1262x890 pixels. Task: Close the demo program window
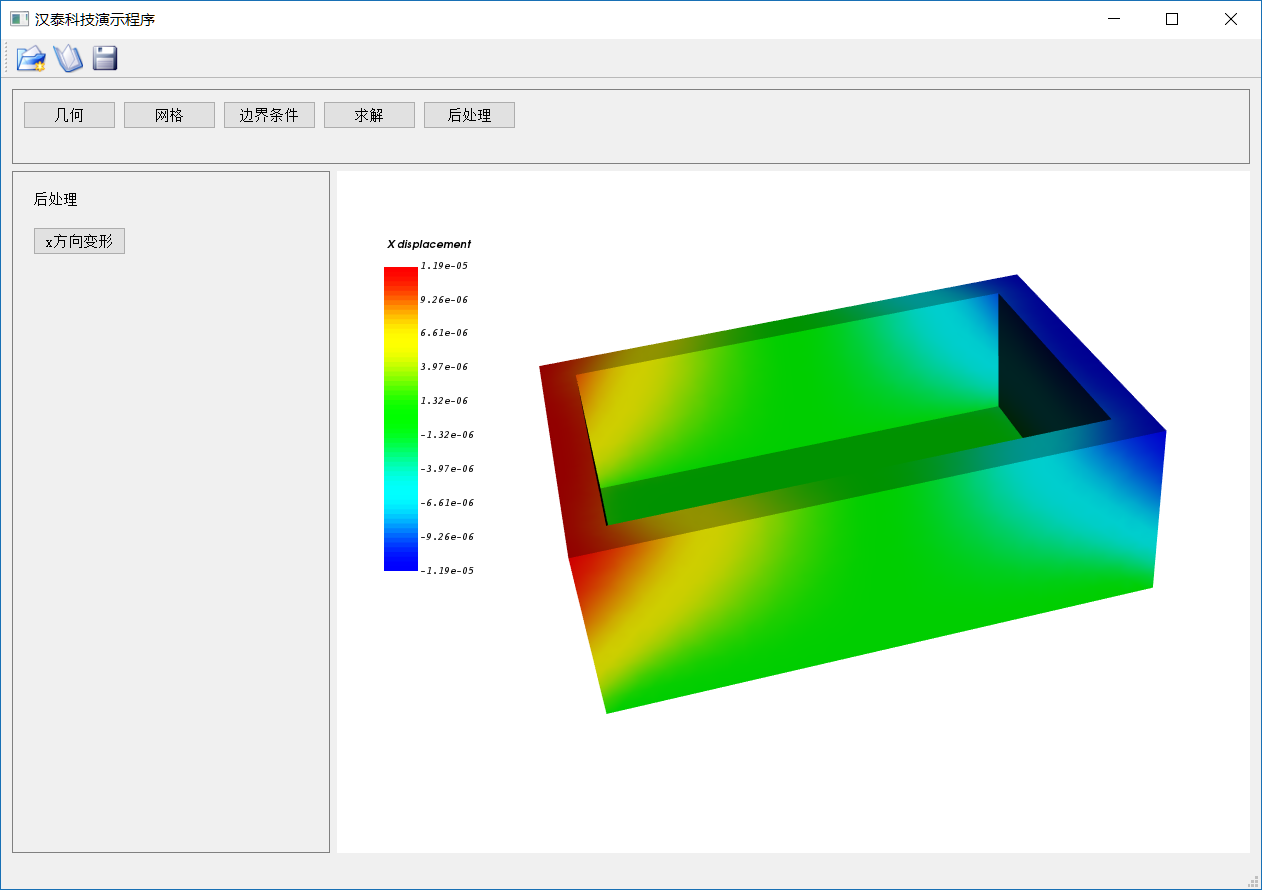pos(1231,19)
